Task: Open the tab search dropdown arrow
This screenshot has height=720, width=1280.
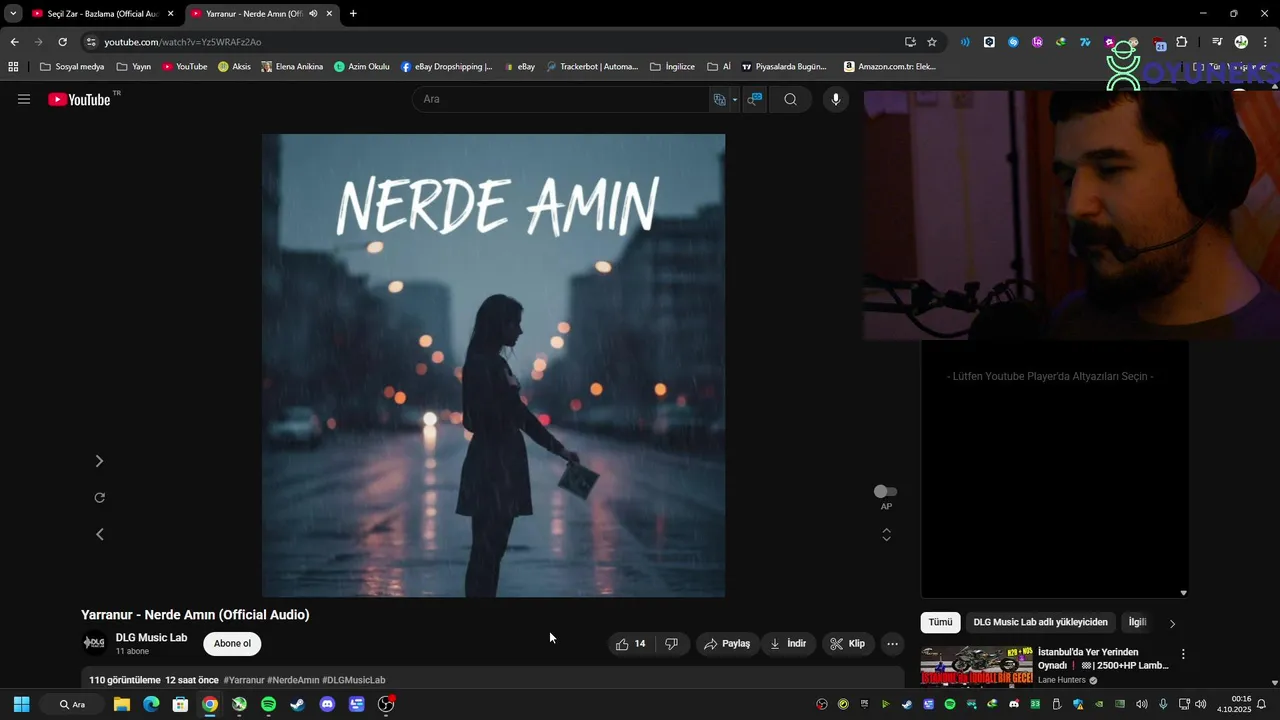Action: [13, 14]
